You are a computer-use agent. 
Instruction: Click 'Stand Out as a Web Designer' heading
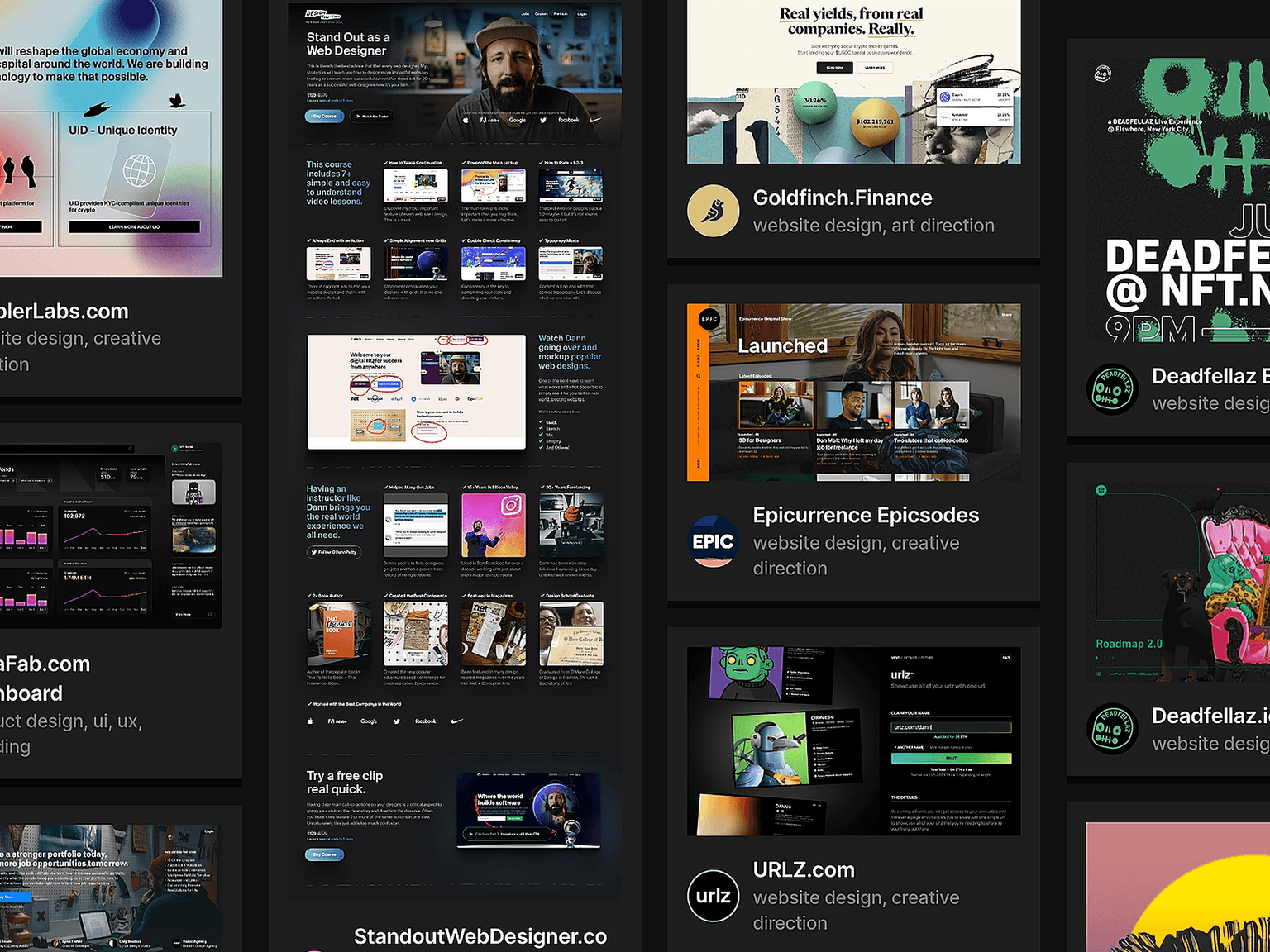click(348, 44)
